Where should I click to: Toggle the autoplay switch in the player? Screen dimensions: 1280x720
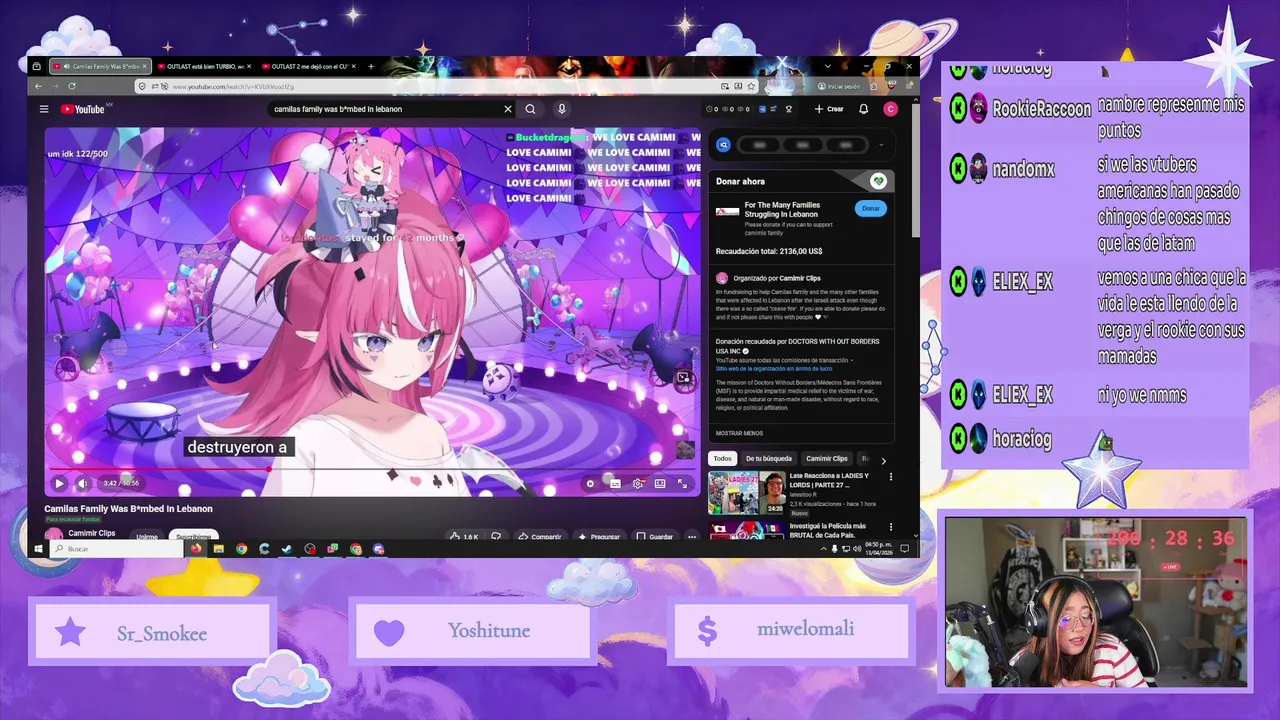593,483
